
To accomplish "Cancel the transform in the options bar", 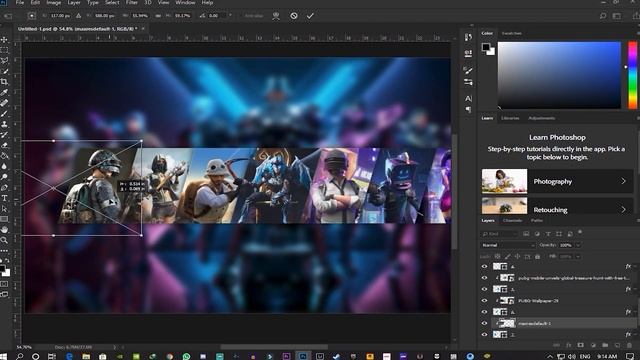I will coord(293,16).
